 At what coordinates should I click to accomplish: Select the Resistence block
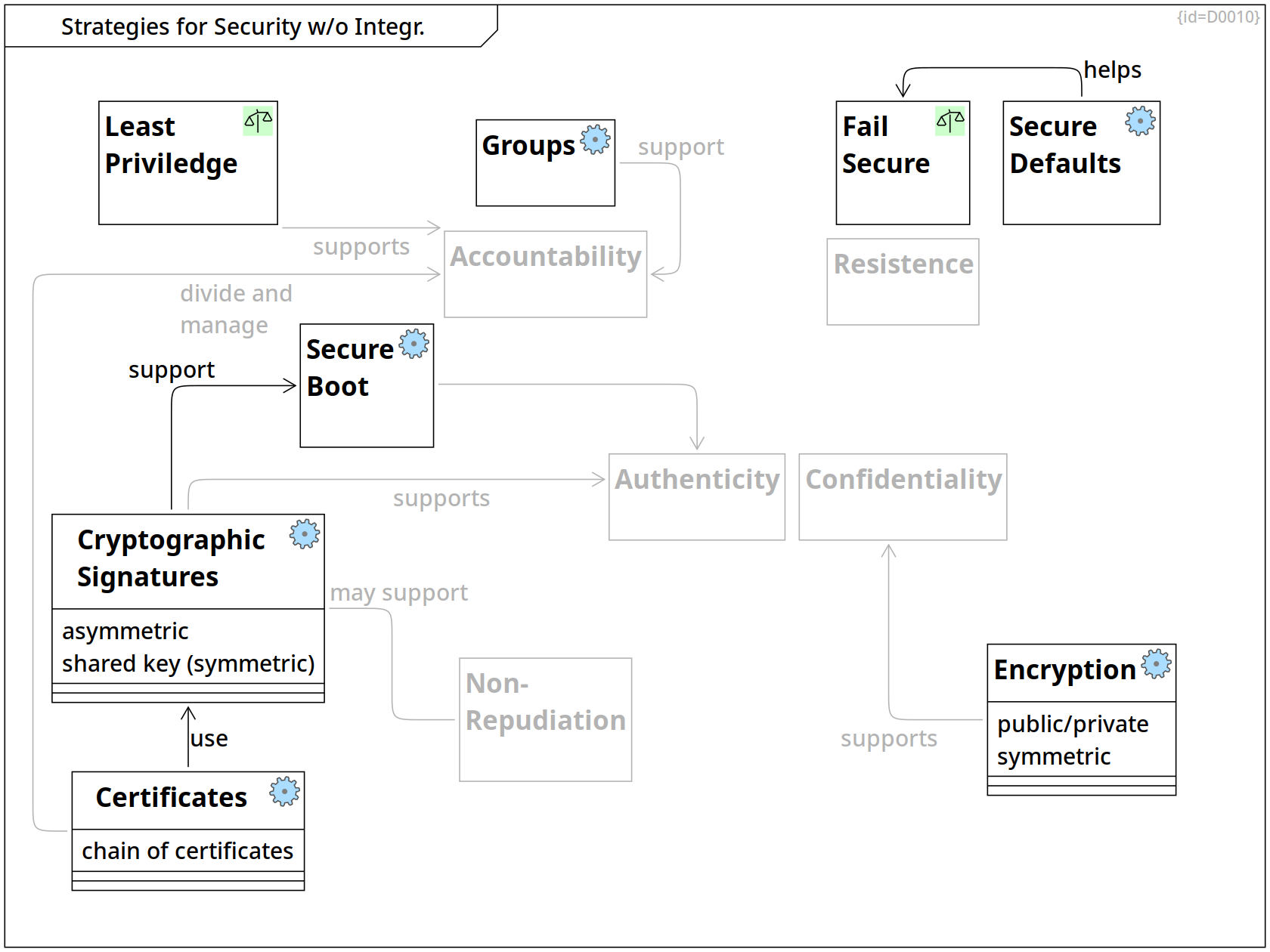point(903,281)
